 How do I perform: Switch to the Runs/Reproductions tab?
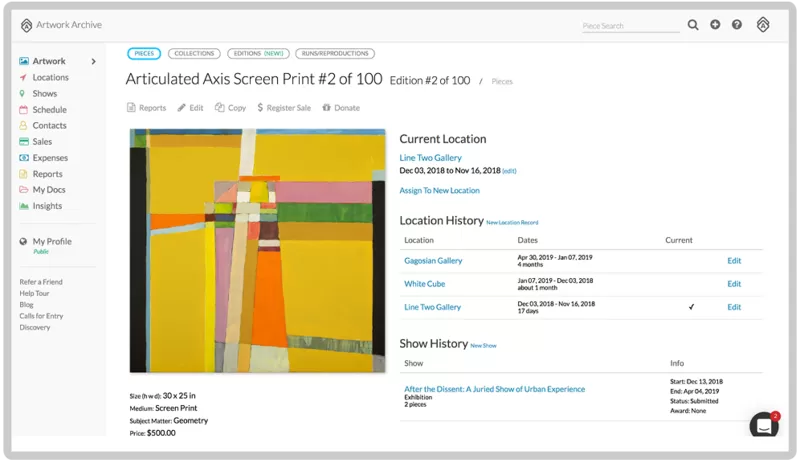[335, 54]
